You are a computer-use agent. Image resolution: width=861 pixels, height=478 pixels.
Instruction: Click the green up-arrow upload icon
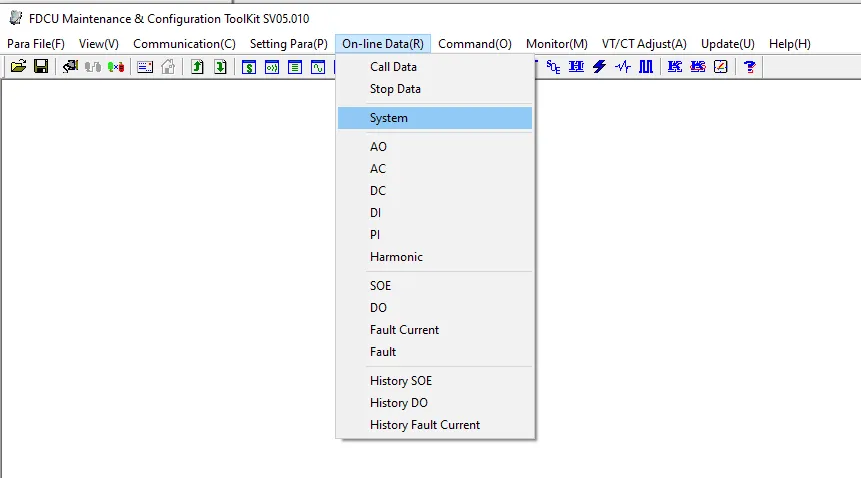(x=197, y=67)
